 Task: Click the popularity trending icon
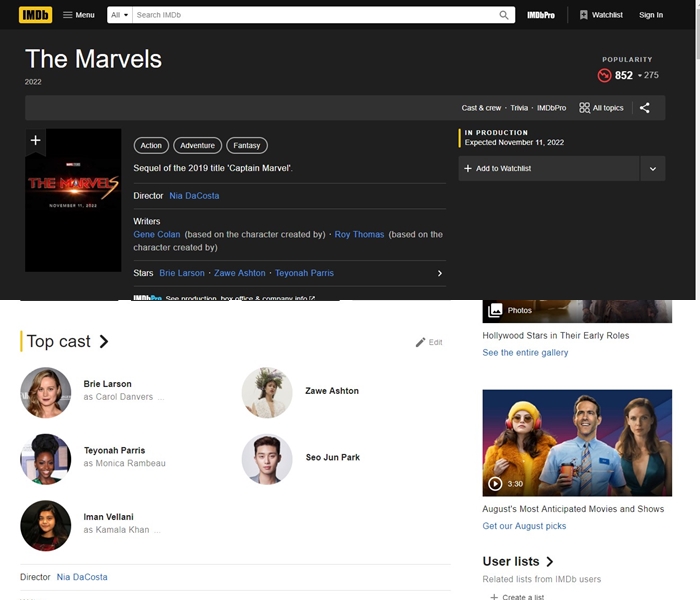[x=604, y=75]
